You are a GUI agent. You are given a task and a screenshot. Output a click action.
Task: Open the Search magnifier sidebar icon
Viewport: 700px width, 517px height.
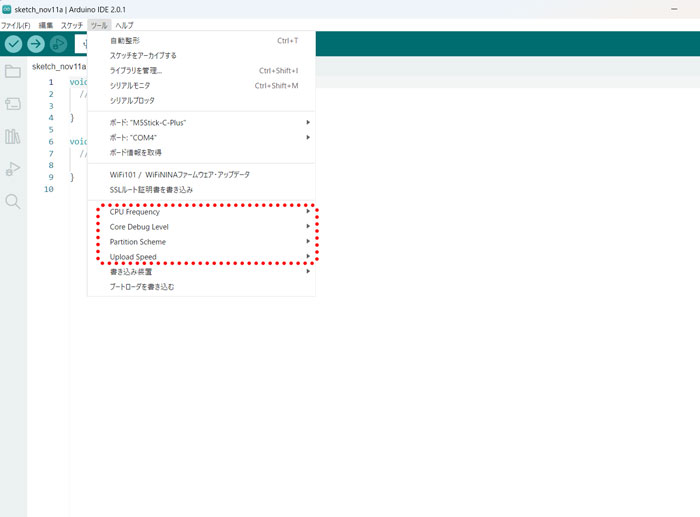tap(13, 202)
